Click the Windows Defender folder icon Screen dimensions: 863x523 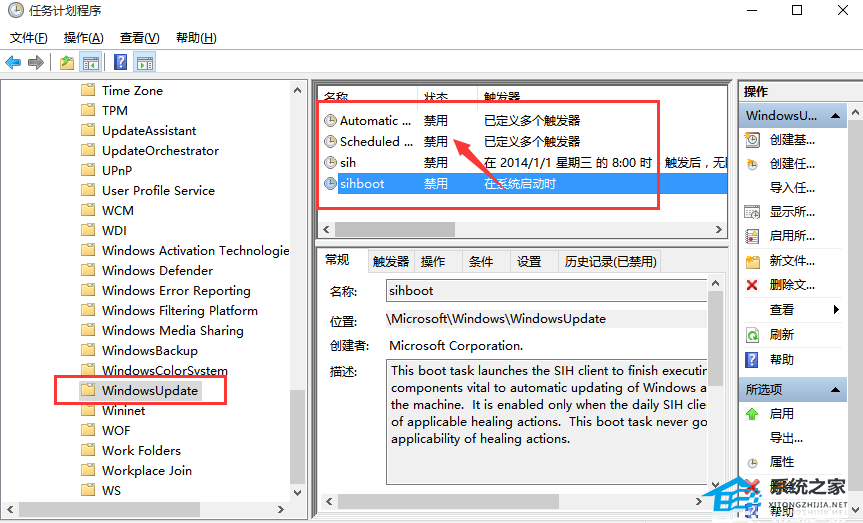click(88, 270)
